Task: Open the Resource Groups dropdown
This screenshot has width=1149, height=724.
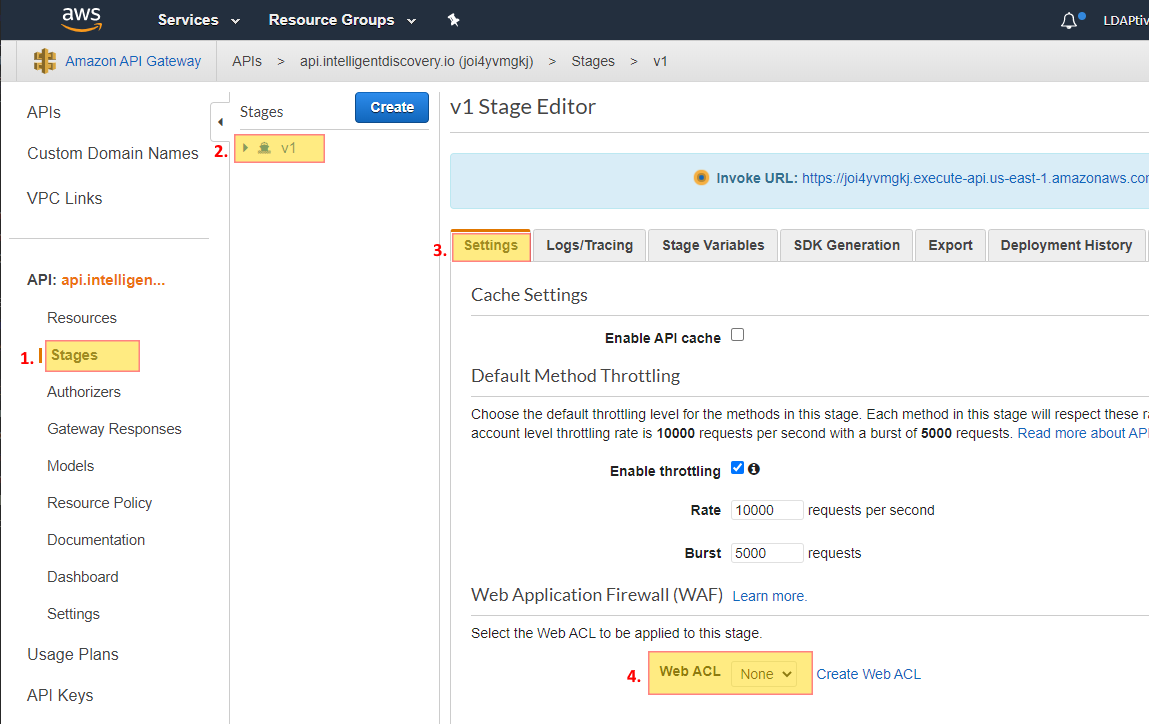Action: coord(342,20)
